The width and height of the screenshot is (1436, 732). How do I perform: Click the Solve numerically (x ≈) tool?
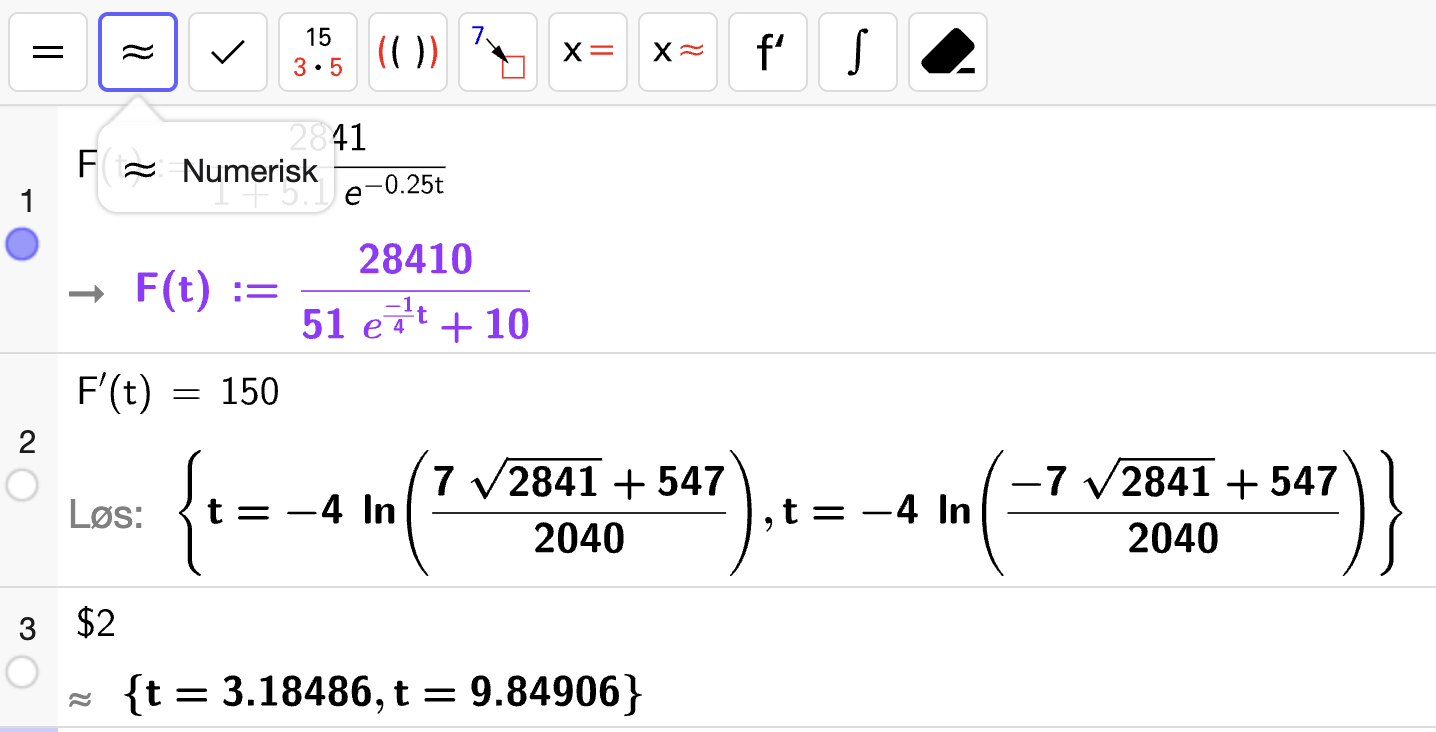[678, 52]
